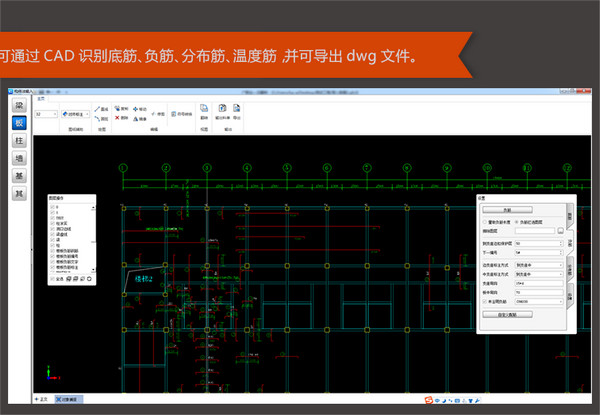The width and height of the screenshot is (600, 415).
Task: Toggle the object snap button in the status bar
Action: (67, 399)
